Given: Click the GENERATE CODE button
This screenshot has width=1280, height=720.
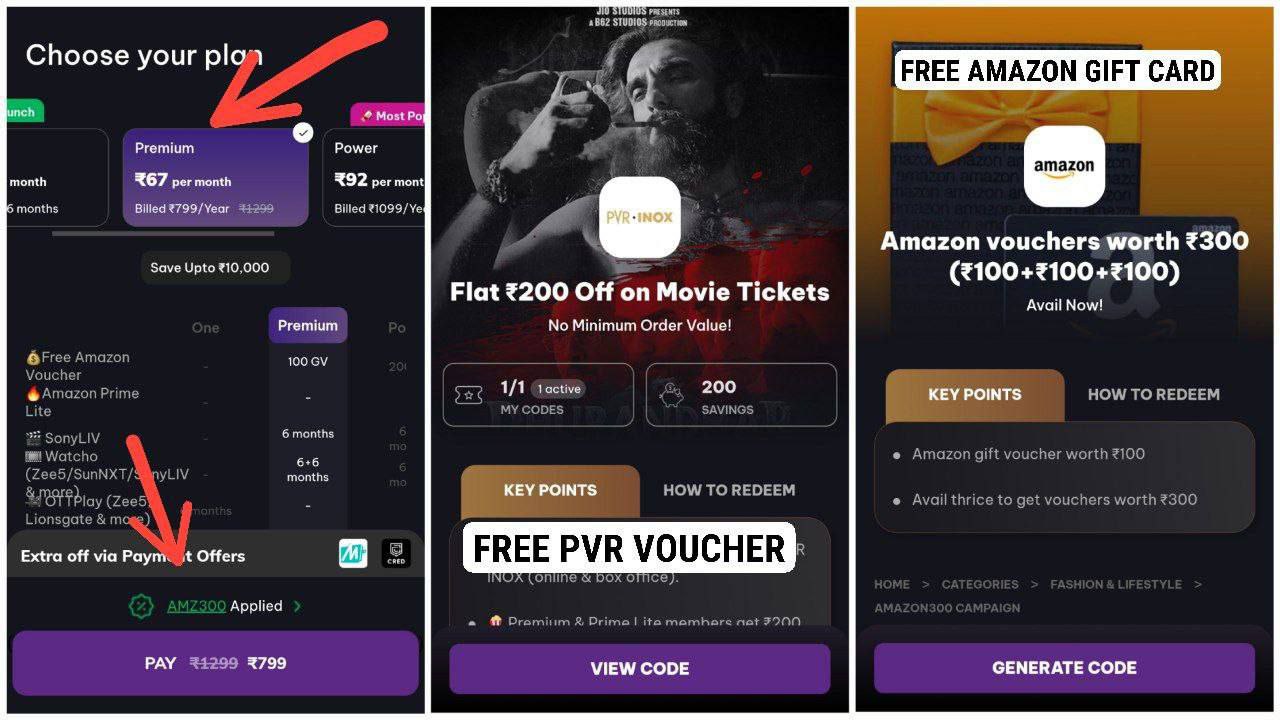Looking at the screenshot, I should click(x=1064, y=668).
